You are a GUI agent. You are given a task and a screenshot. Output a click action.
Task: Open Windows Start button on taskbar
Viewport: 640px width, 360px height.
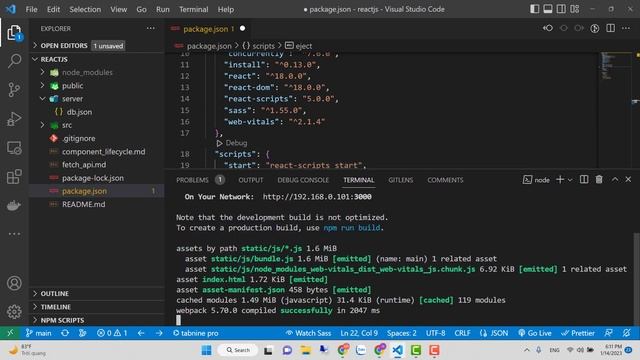coord(207,350)
